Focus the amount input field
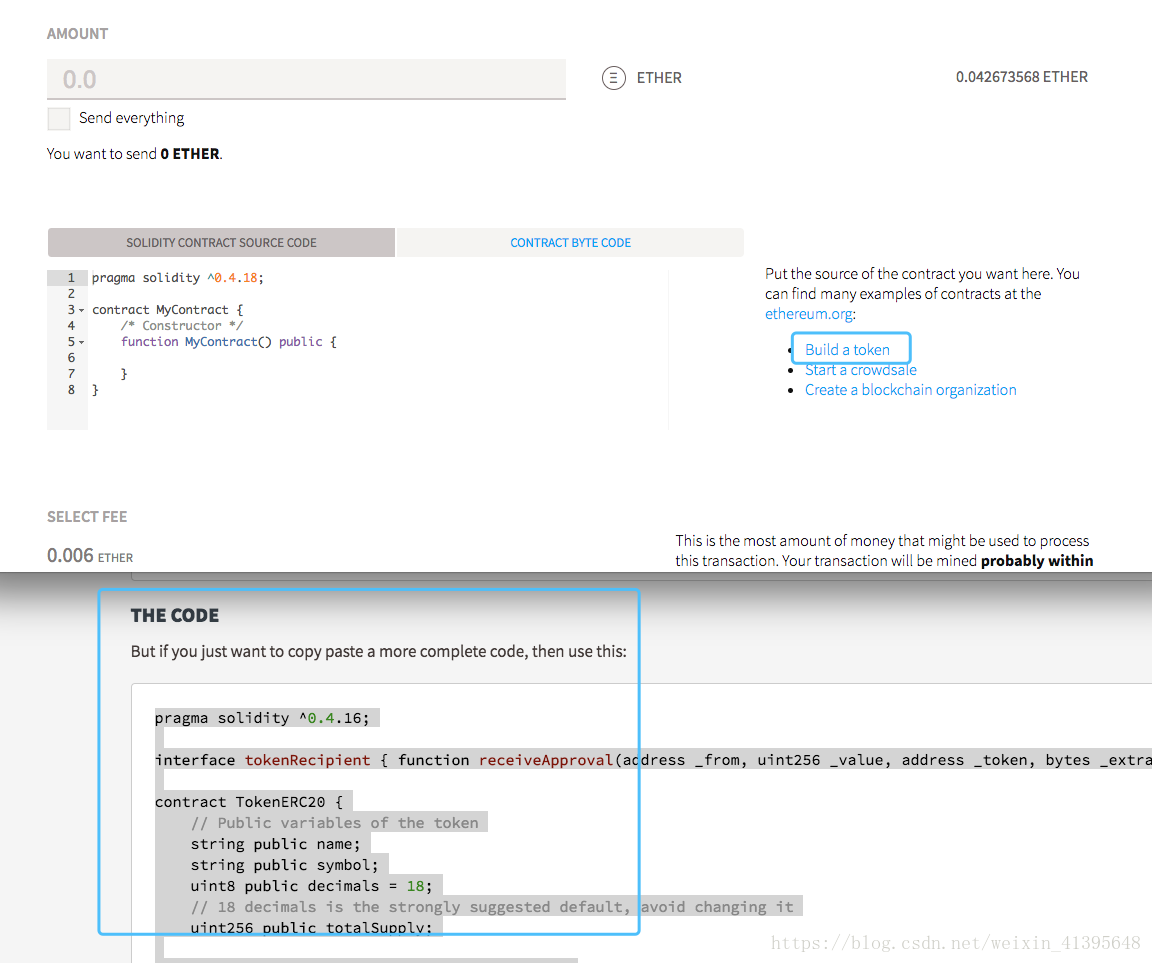This screenshot has width=1152, height=963. 306,79
